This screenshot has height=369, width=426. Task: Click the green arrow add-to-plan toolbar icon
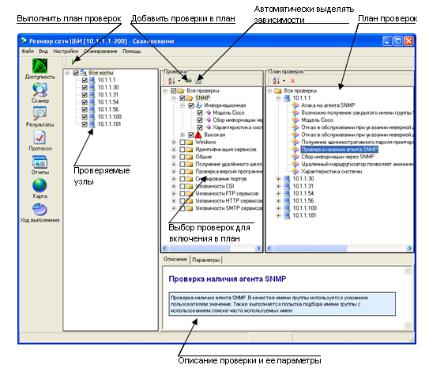tap(189, 80)
